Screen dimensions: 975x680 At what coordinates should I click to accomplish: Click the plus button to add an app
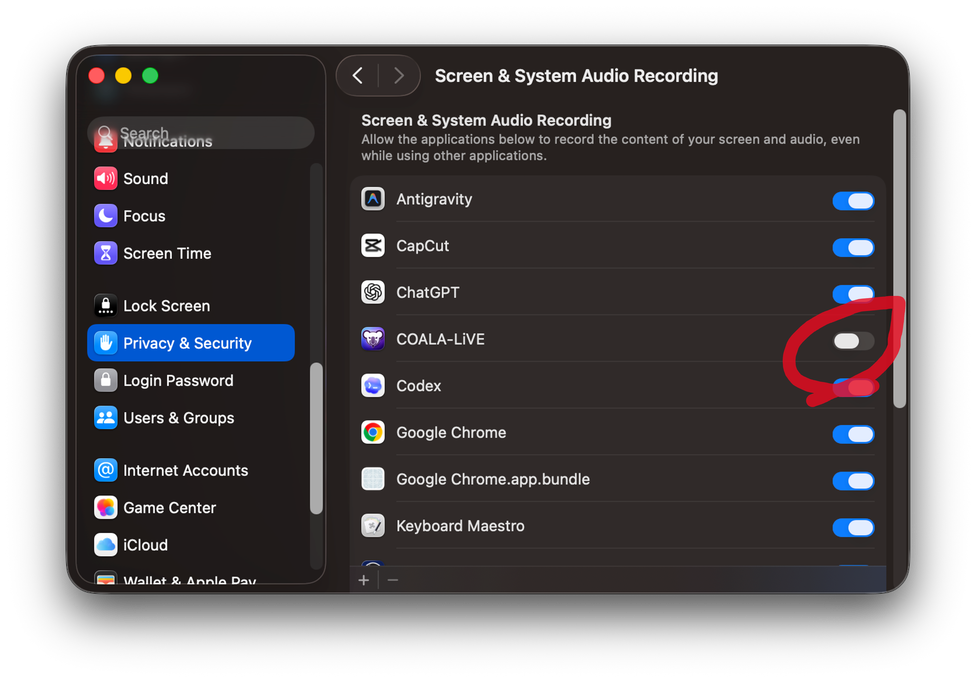363,579
